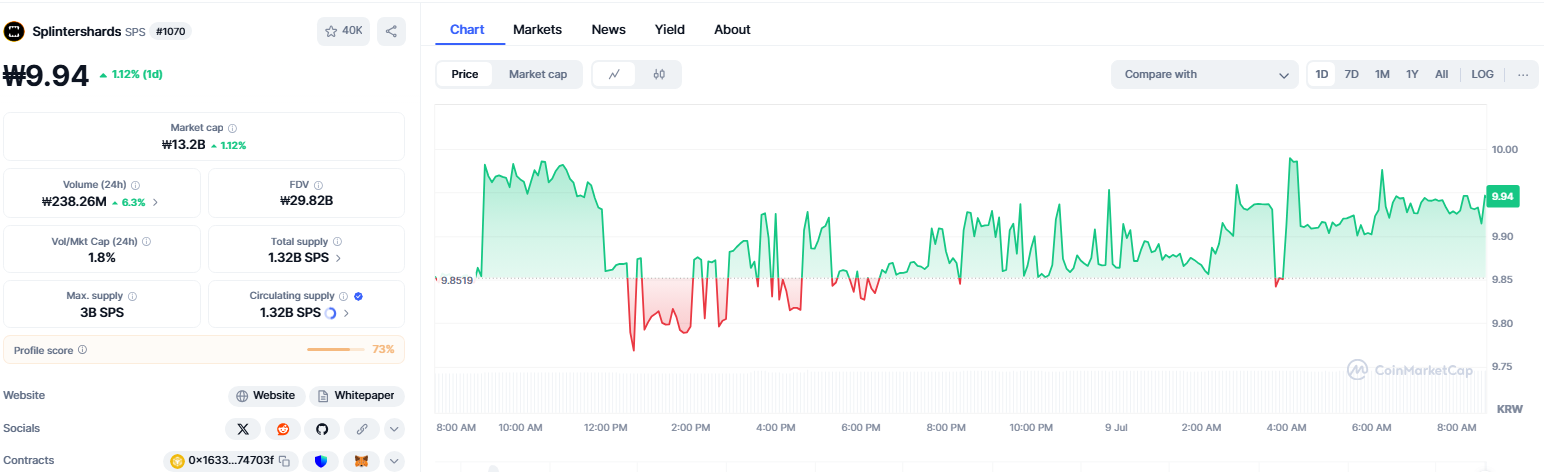Expand Volume (24h) details arrow
Image resolution: width=1544 pixels, height=472 pixels.
tap(155, 202)
